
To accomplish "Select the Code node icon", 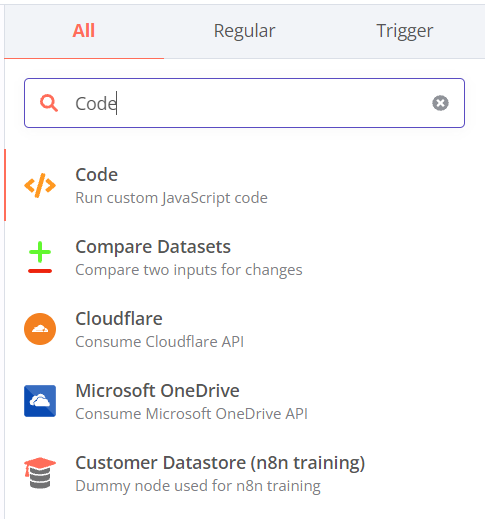I will pyautogui.click(x=40, y=185).
